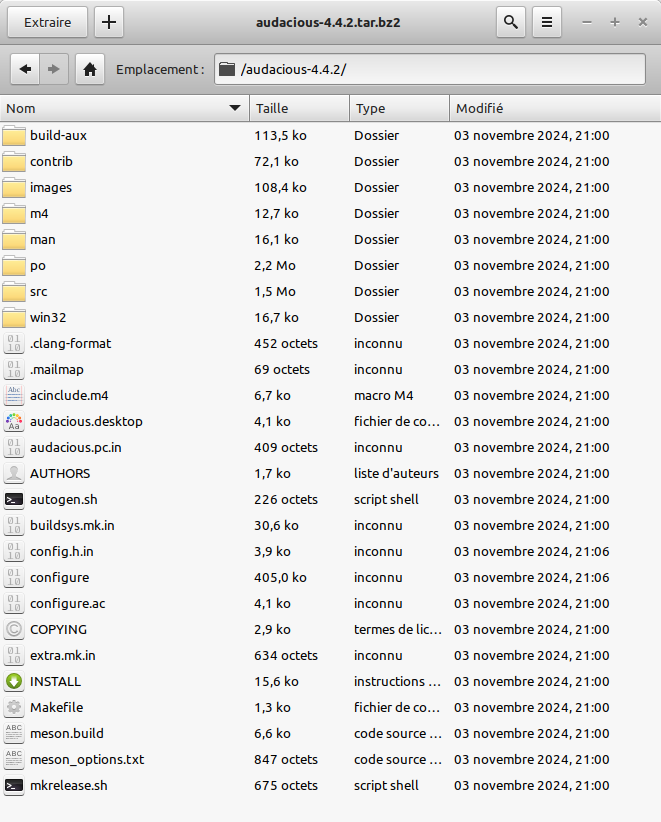This screenshot has width=661, height=822.
Task: Click the 452 octets size cell
Action: coord(286,343)
